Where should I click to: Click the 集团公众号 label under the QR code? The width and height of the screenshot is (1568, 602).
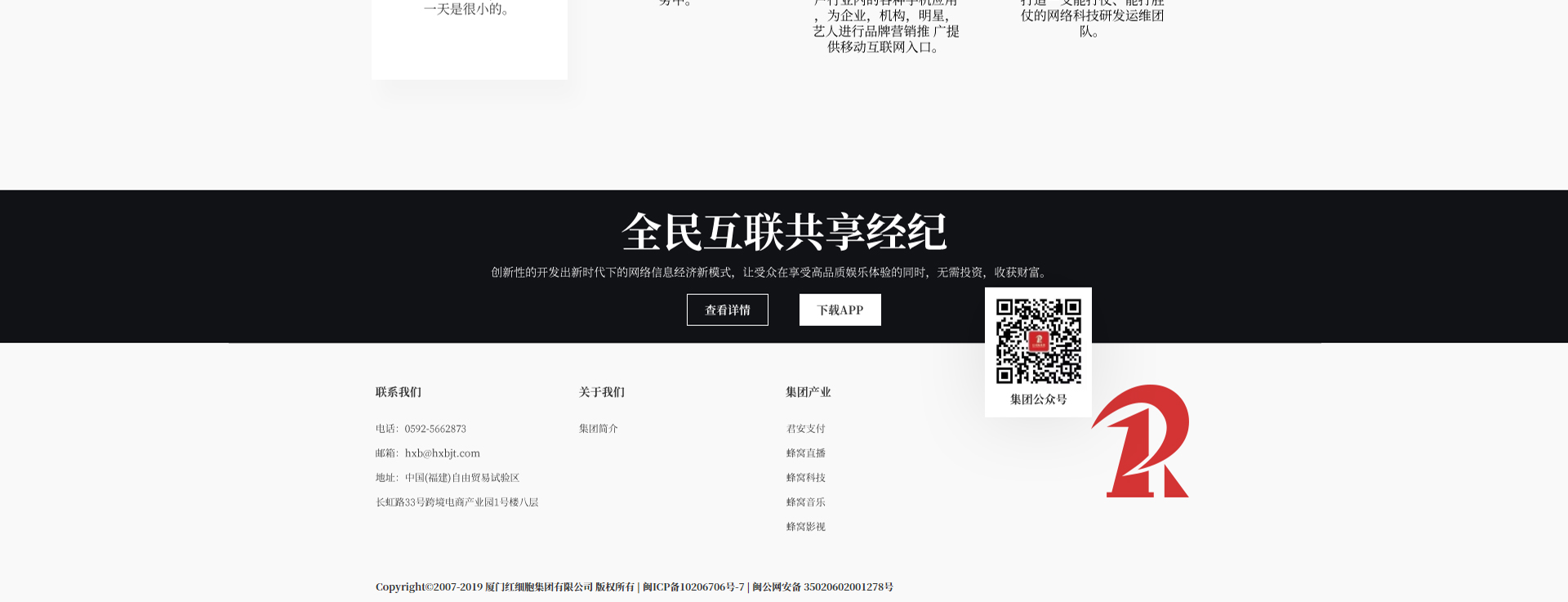[1038, 399]
